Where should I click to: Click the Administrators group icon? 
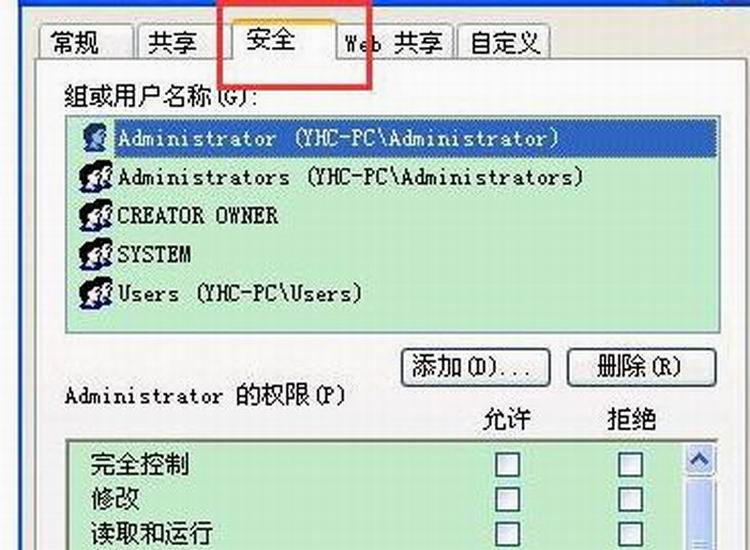tap(96, 177)
